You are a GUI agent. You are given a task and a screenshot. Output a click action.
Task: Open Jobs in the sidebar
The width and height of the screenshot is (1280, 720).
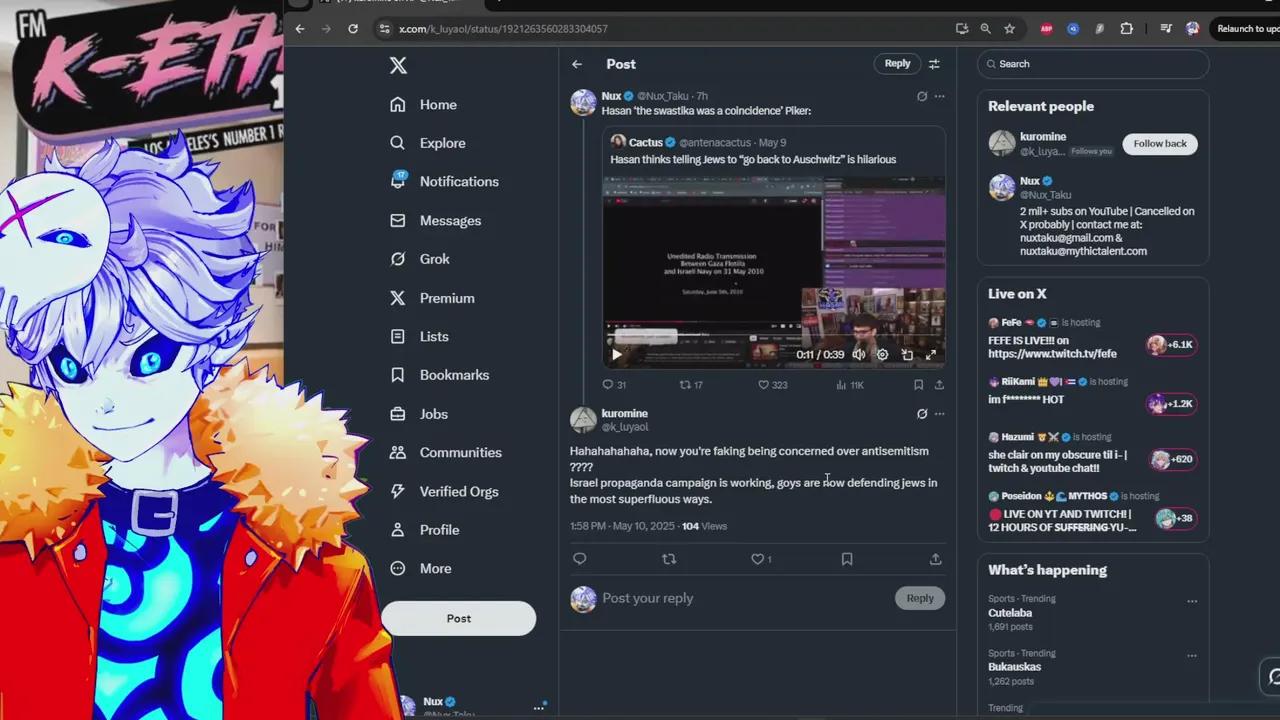pos(418,414)
